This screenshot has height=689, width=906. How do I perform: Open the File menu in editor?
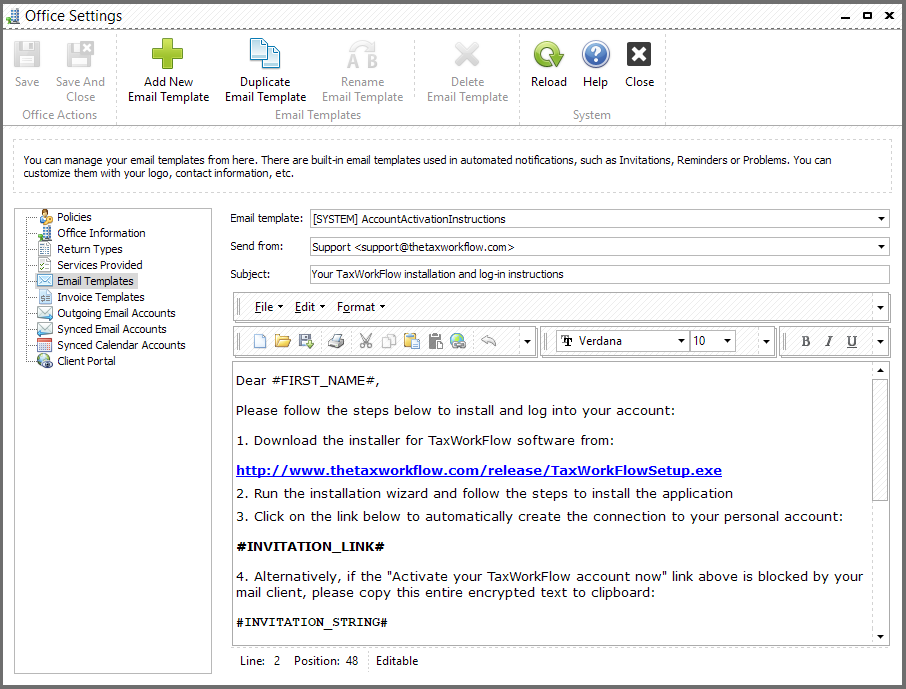[x=269, y=307]
